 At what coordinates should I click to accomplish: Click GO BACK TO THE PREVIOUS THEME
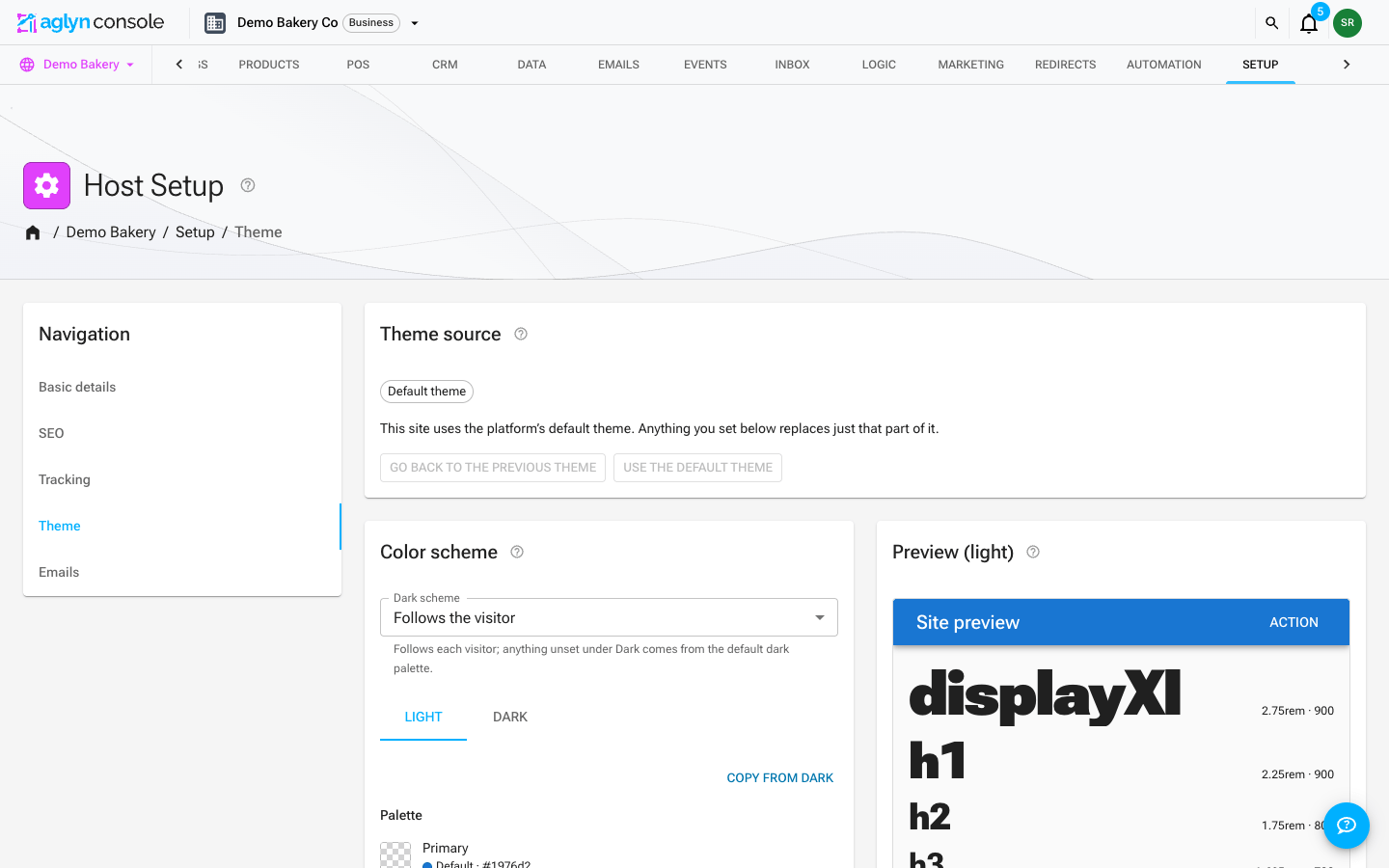pyautogui.click(x=493, y=468)
